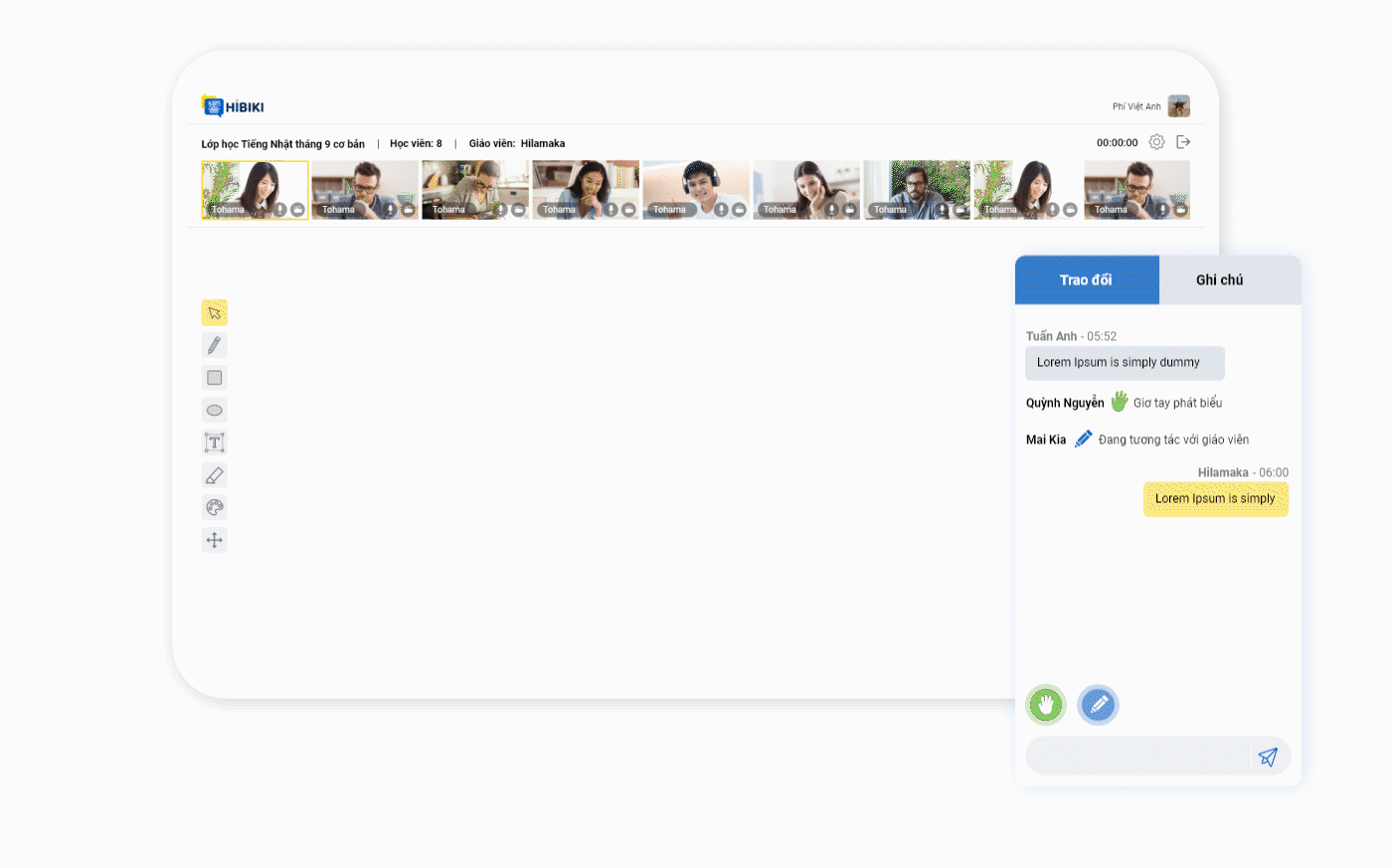The image size is (1392, 868).
Task: Click the exit classroom icon
Action: click(x=1183, y=142)
